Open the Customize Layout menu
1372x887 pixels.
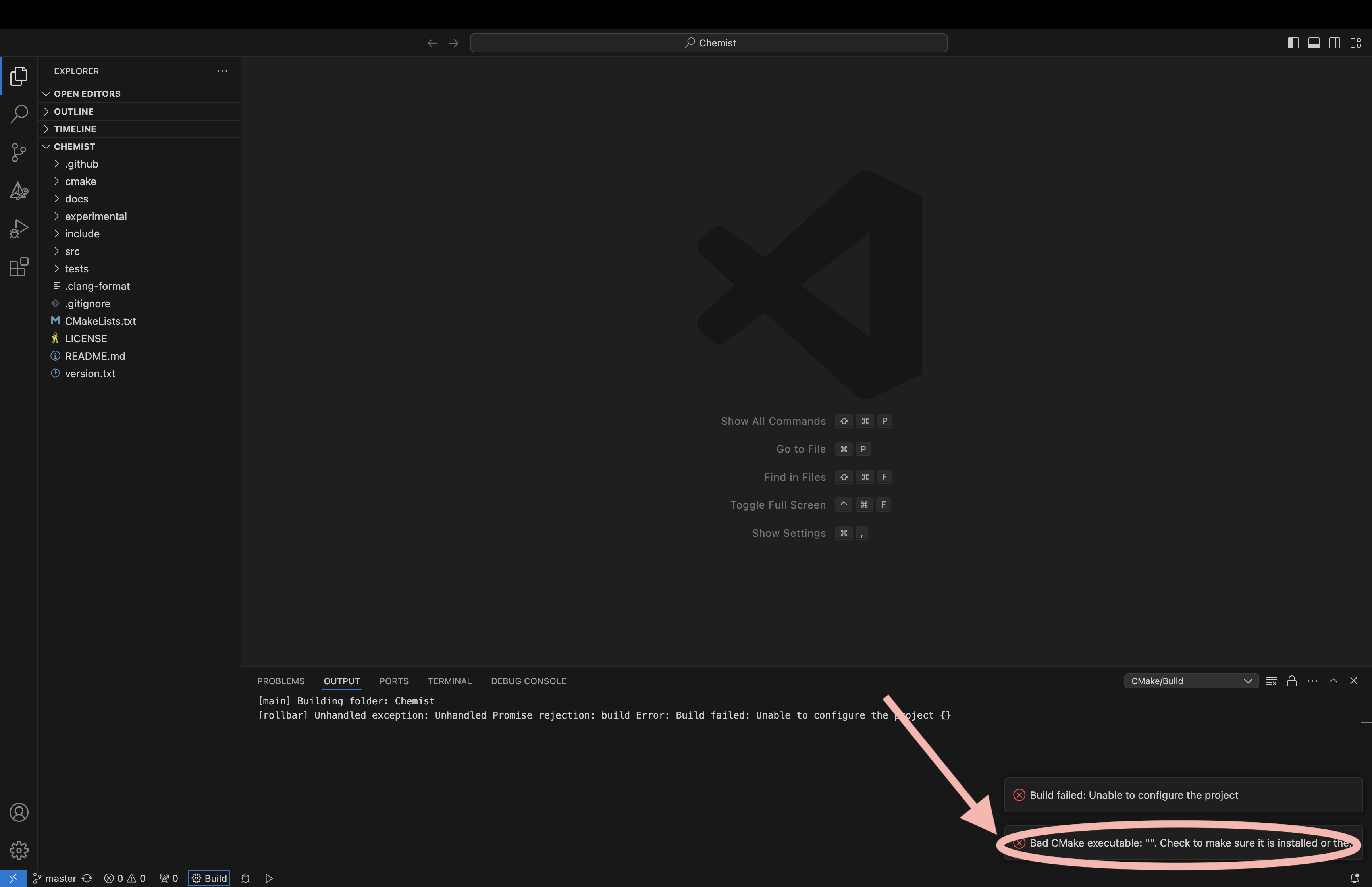tap(1356, 43)
